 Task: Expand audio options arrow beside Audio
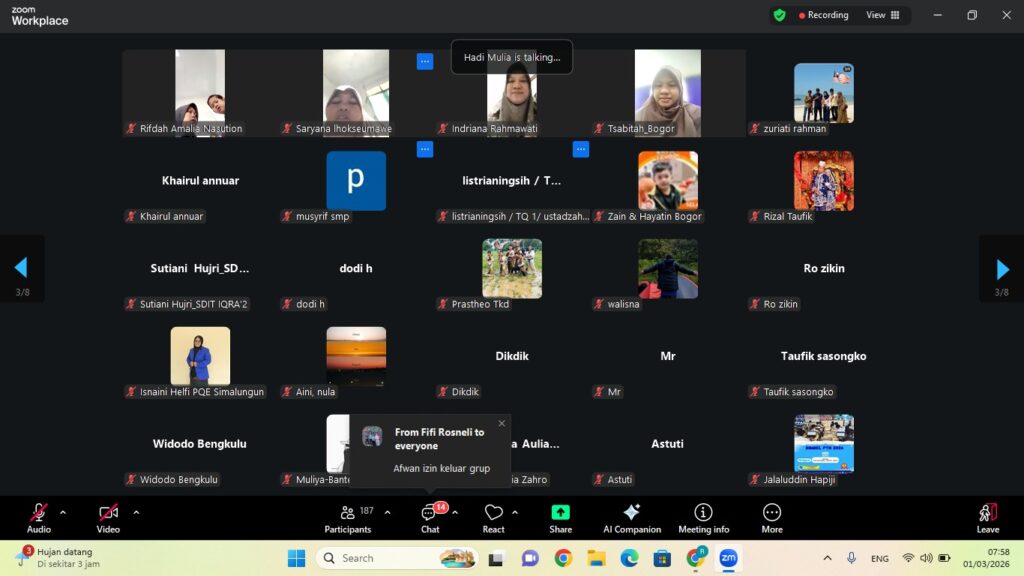pos(63,513)
